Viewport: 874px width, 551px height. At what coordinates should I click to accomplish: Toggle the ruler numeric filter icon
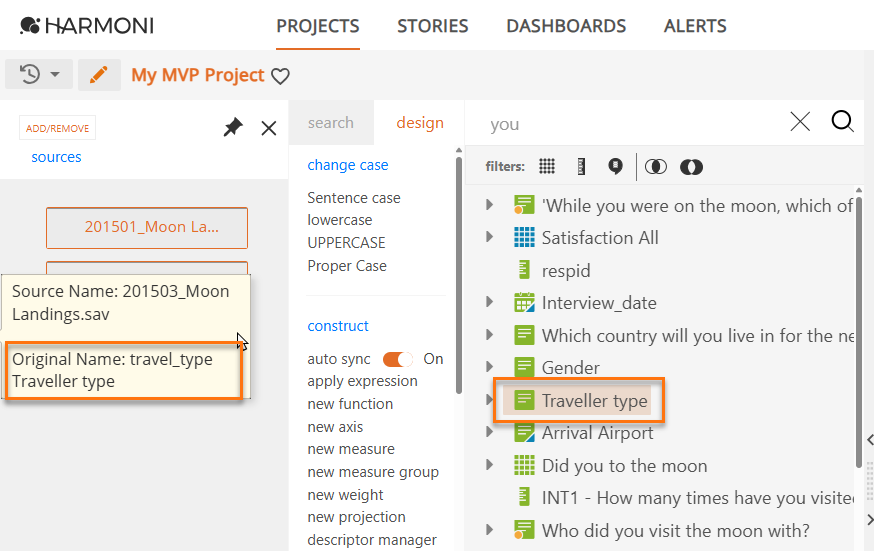pos(581,167)
